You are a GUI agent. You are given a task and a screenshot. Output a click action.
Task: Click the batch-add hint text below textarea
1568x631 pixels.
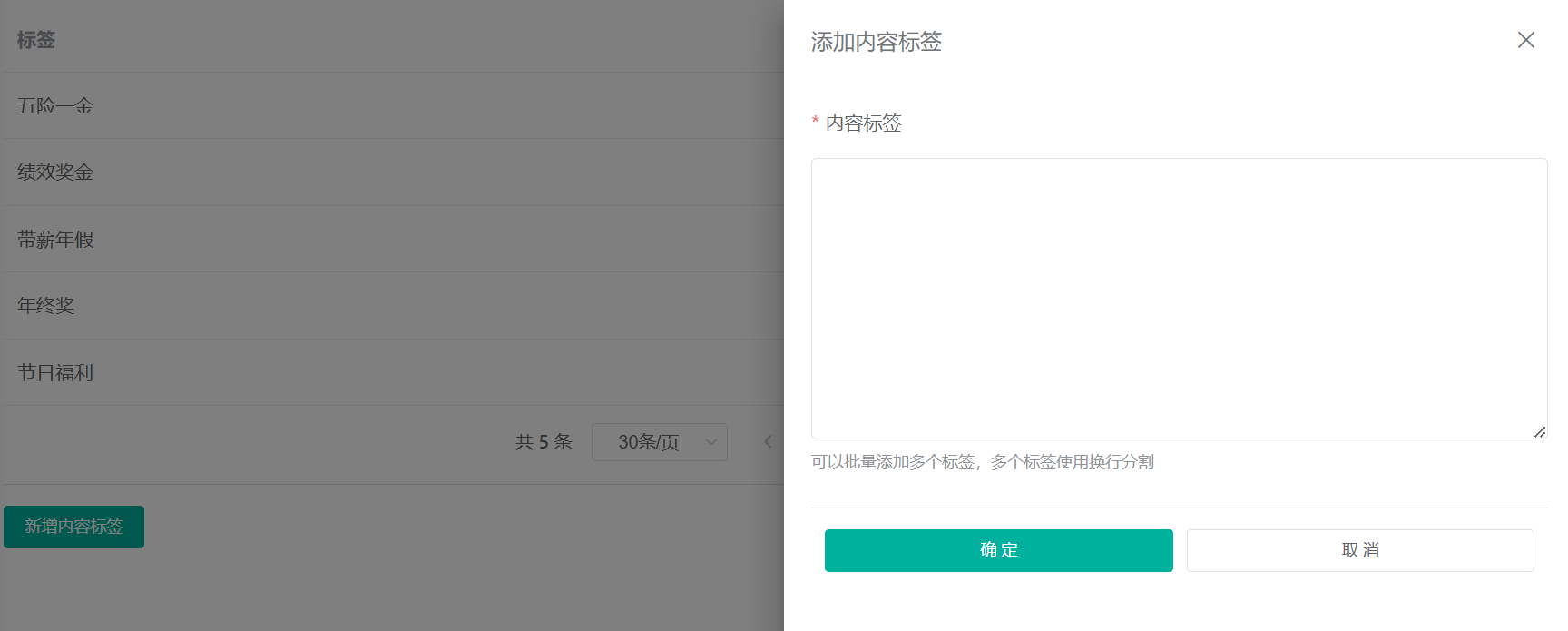click(981, 462)
